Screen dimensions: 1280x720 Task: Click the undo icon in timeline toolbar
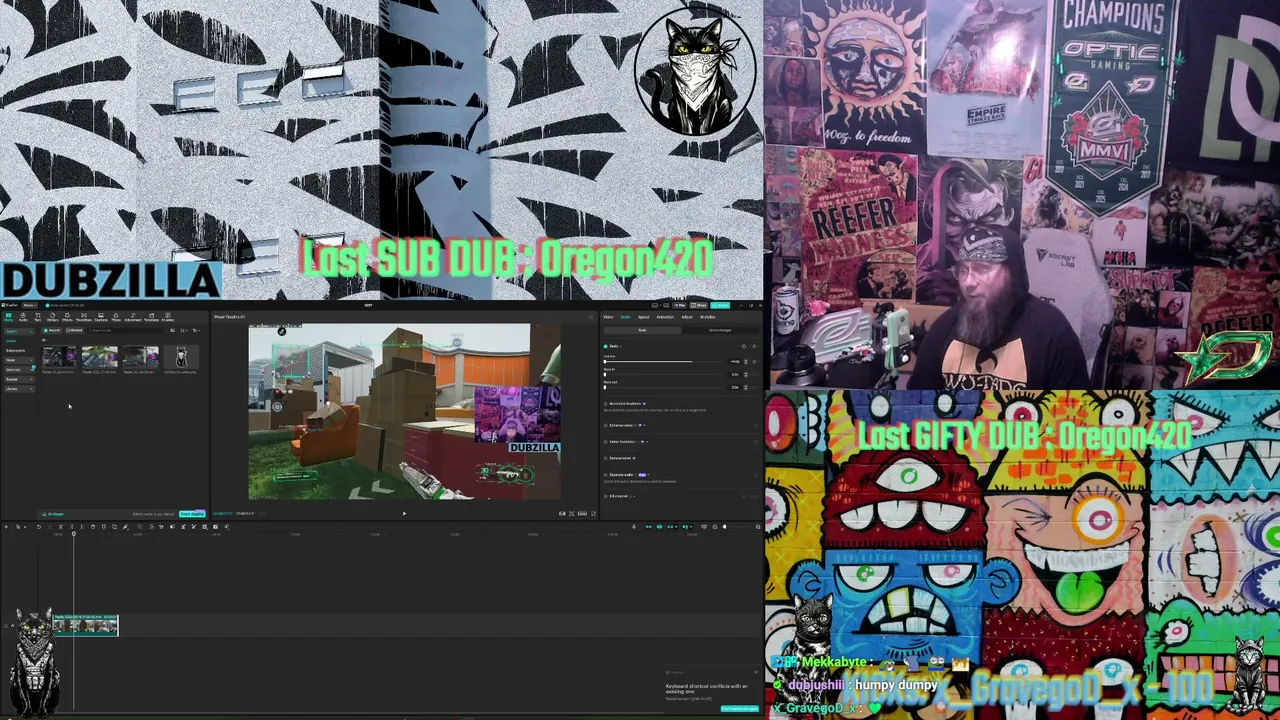tap(40, 527)
